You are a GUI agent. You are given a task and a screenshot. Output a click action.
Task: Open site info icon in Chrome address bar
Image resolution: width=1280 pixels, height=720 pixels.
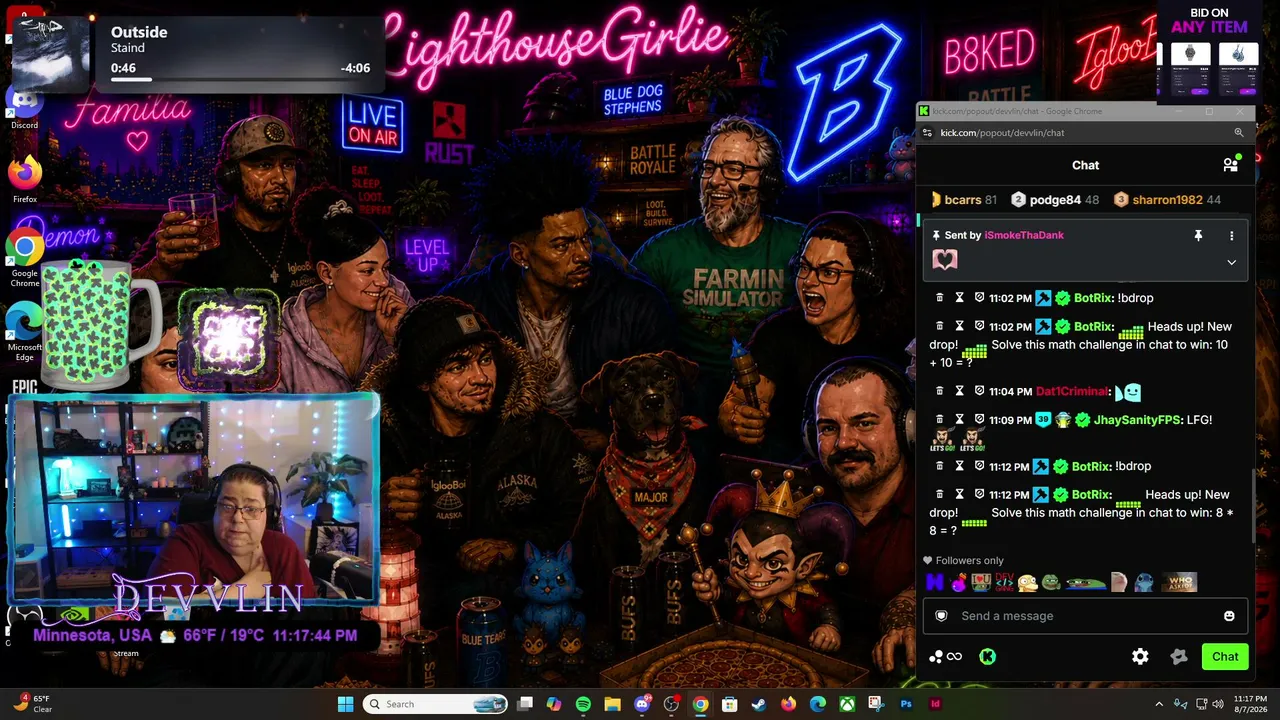pyautogui.click(x=928, y=132)
